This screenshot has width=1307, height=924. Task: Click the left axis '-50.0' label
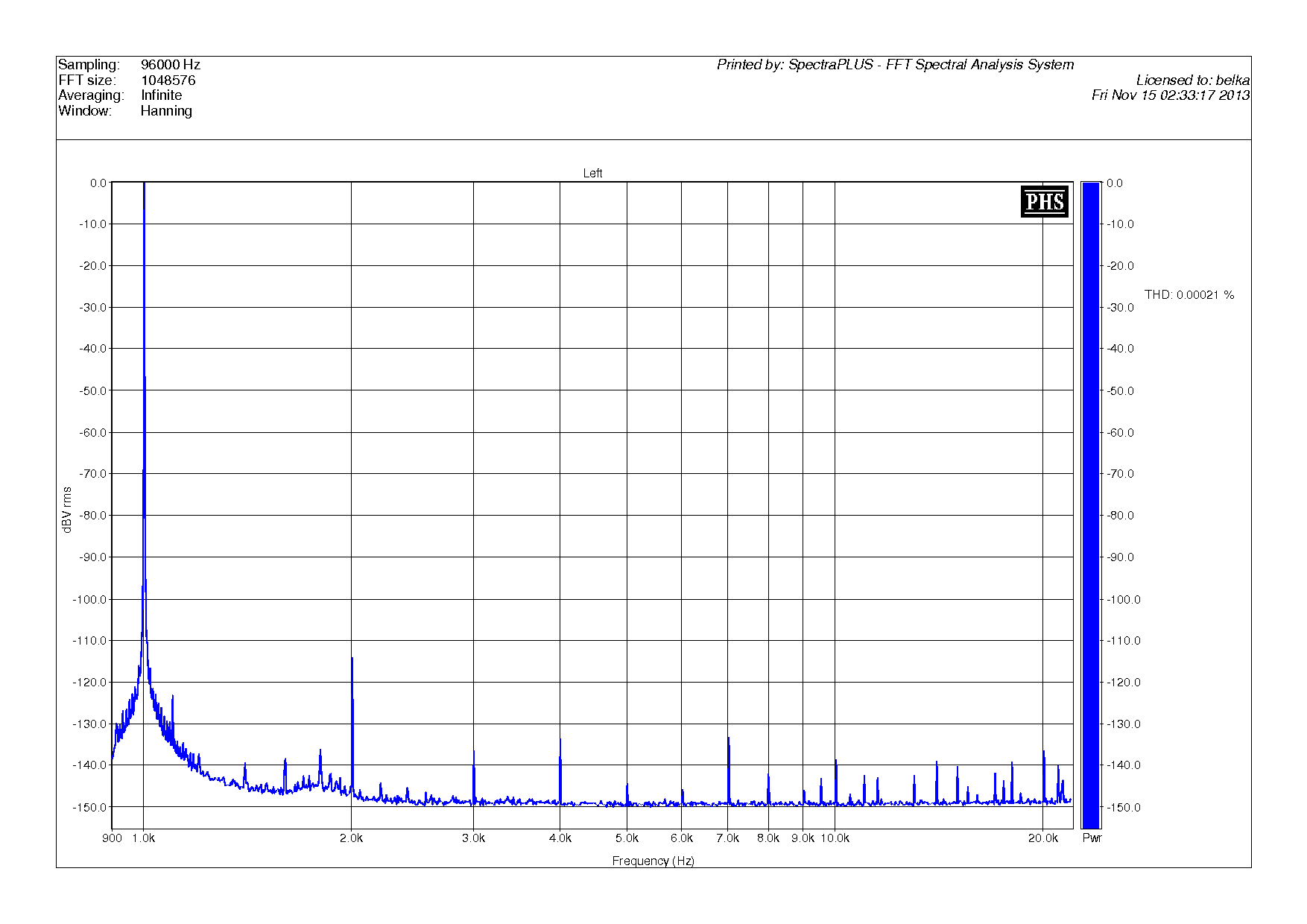coord(92,390)
